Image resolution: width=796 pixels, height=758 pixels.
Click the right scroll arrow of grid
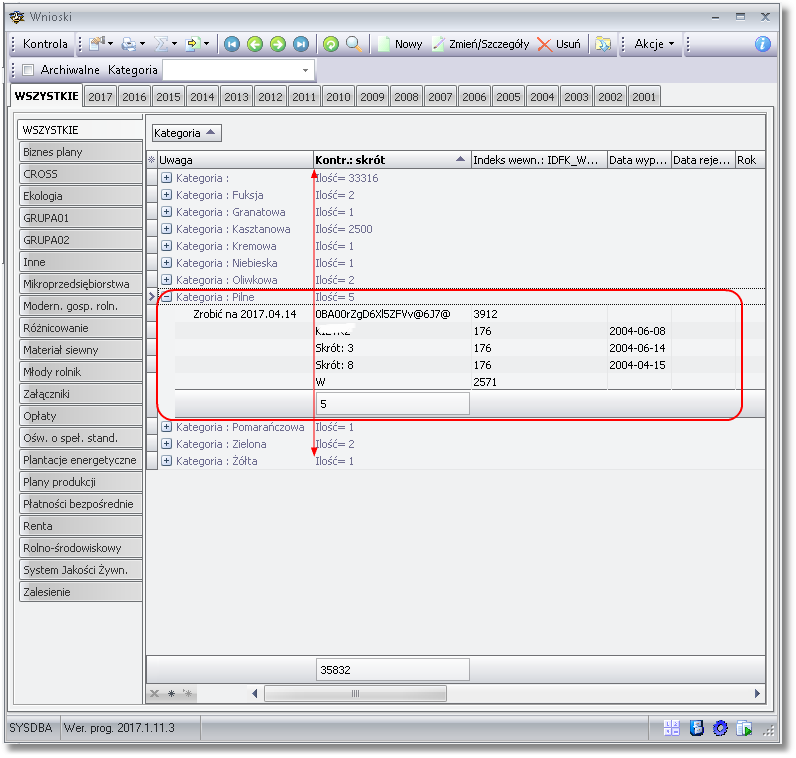(757, 693)
